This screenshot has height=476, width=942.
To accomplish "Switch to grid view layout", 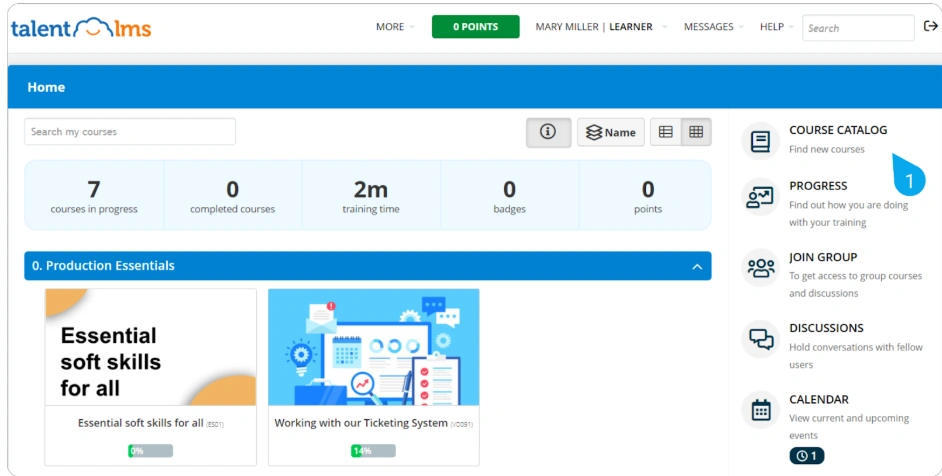I will pos(696,132).
